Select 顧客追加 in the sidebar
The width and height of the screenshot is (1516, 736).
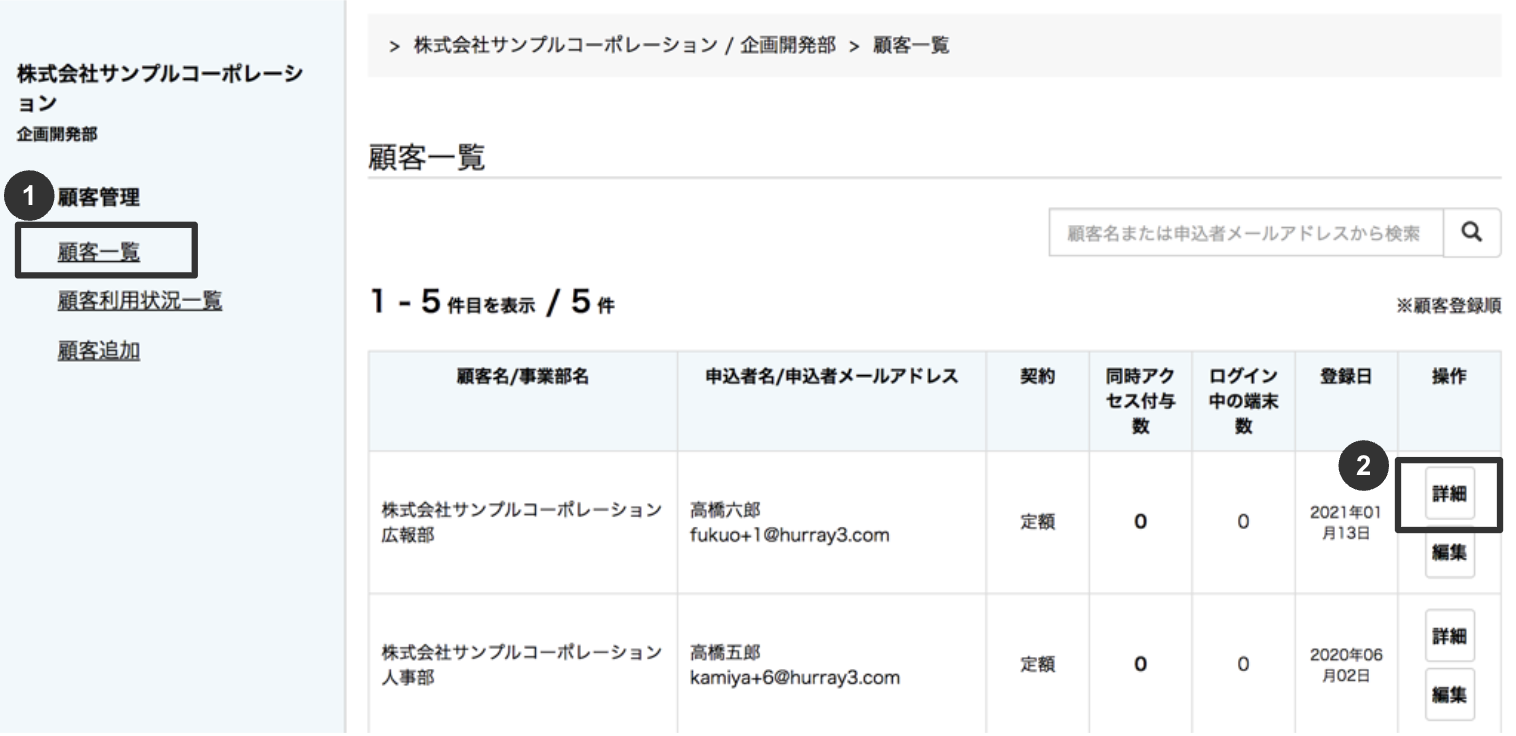click(x=97, y=350)
